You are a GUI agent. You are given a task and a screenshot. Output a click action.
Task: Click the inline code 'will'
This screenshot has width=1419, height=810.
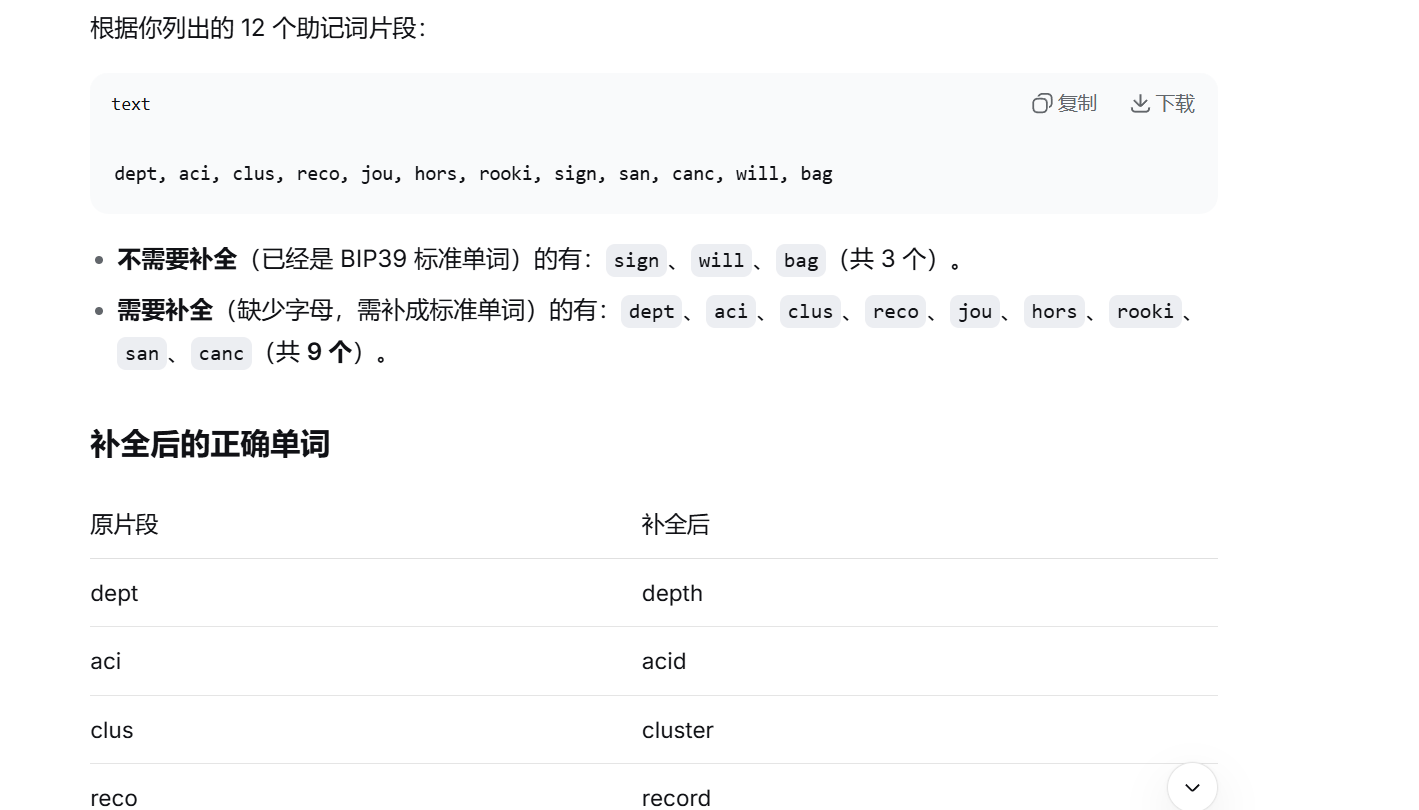(721, 261)
